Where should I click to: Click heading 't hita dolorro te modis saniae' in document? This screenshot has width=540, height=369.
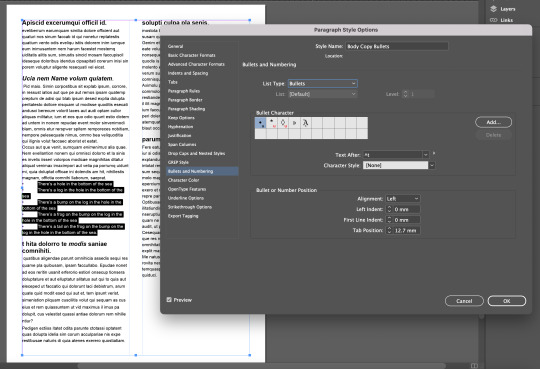[65, 244]
